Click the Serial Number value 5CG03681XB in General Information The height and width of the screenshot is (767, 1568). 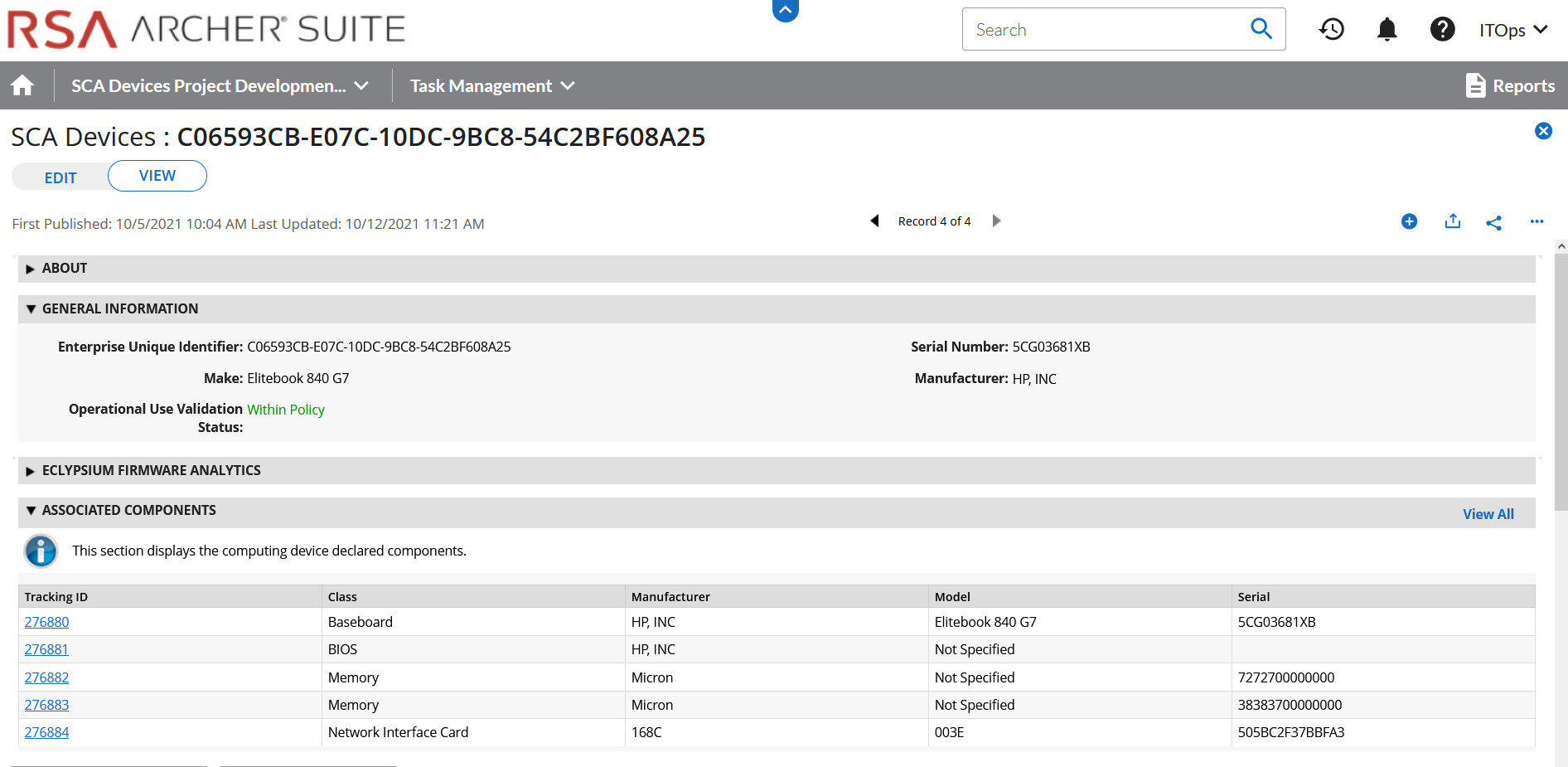1051,347
